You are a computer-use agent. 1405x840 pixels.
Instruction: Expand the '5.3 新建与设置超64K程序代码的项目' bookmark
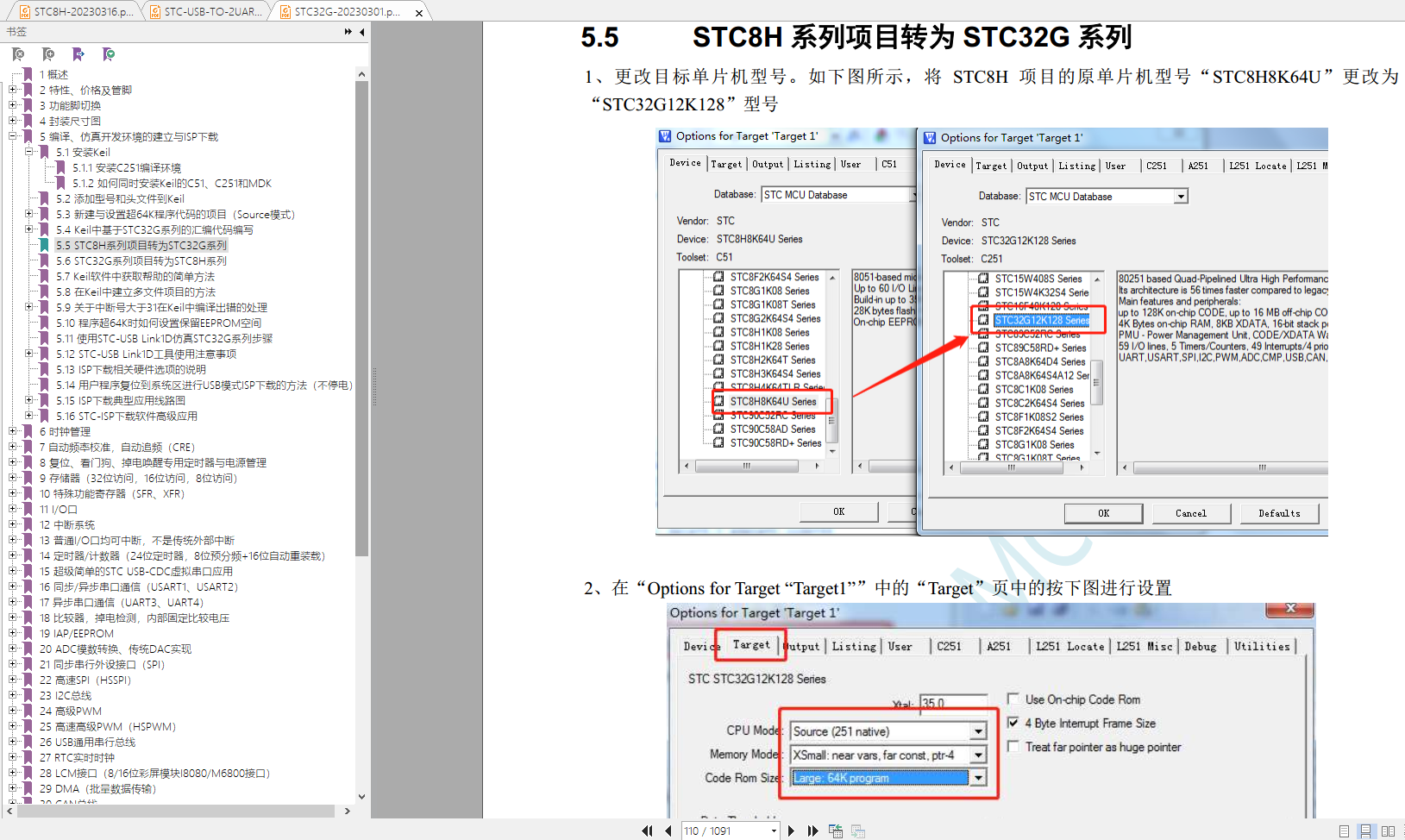[29, 214]
